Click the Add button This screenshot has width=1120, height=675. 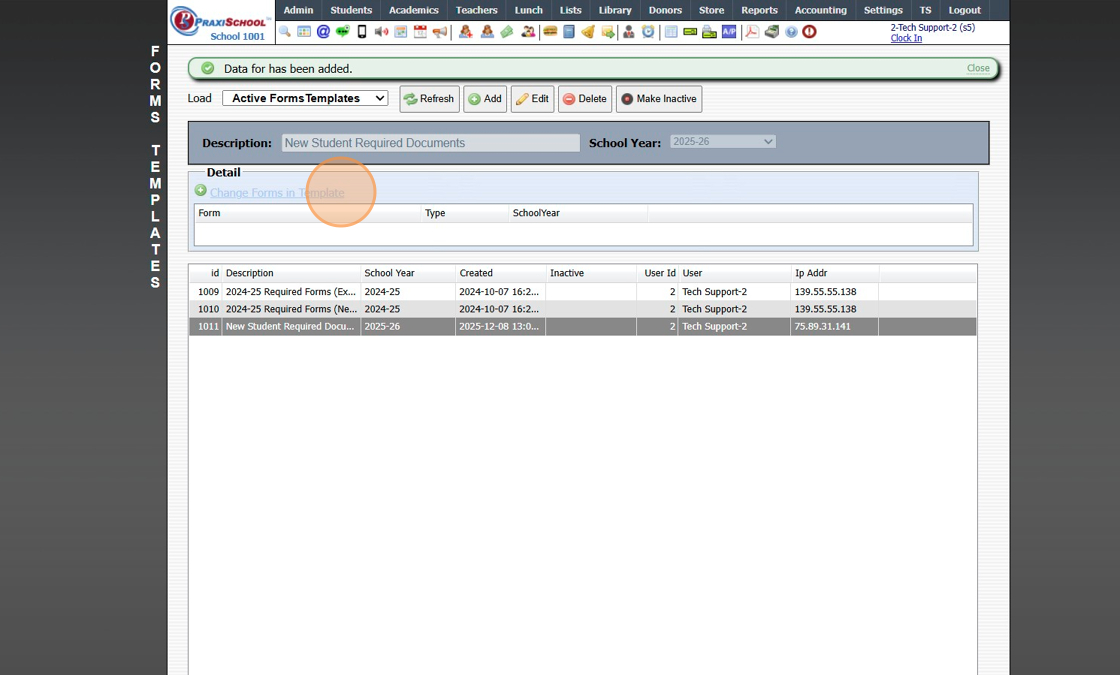[485, 99]
